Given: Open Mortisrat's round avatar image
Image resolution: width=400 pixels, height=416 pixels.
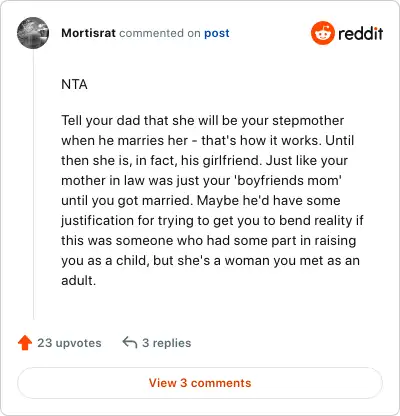Looking at the screenshot, I should point(33,33).
